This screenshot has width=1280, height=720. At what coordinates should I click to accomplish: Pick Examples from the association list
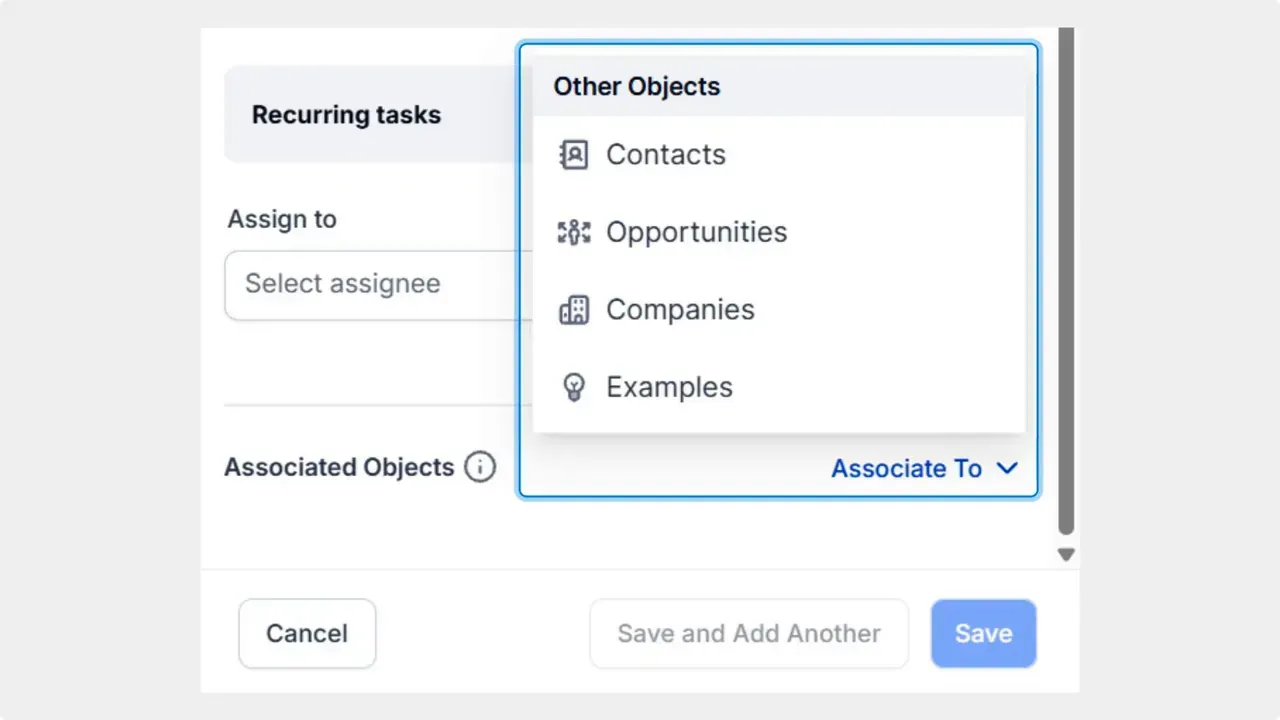click(669, 387)
